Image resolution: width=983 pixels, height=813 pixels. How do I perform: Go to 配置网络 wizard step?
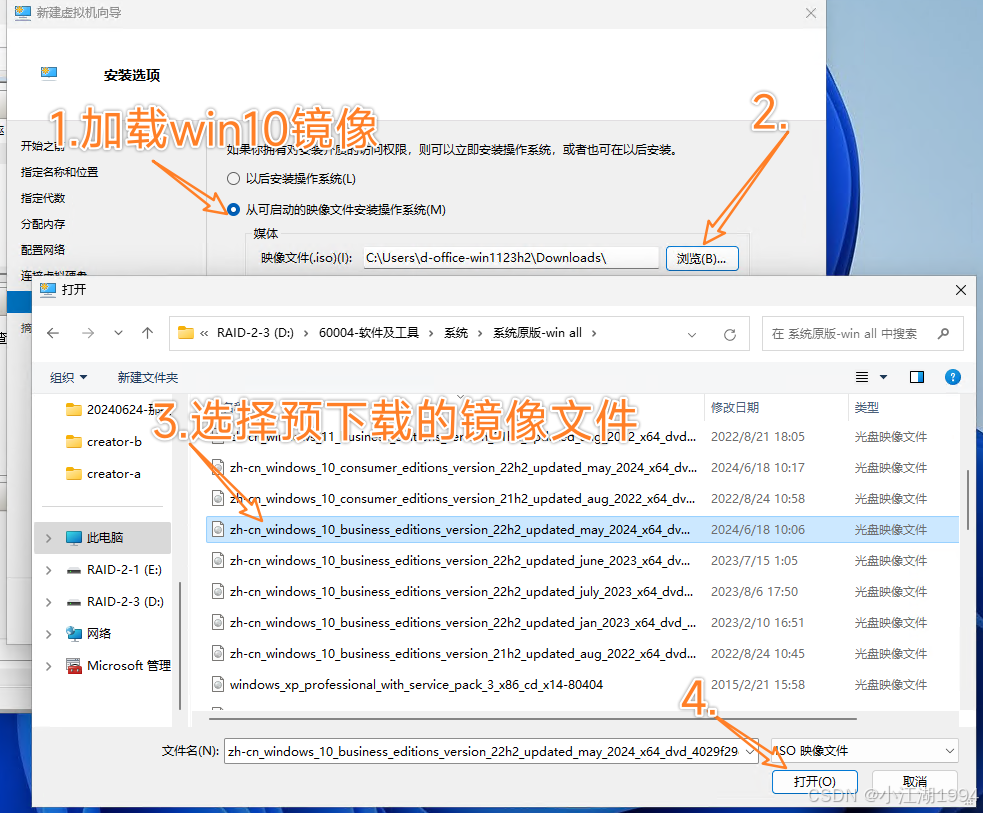tap(43, 249)
